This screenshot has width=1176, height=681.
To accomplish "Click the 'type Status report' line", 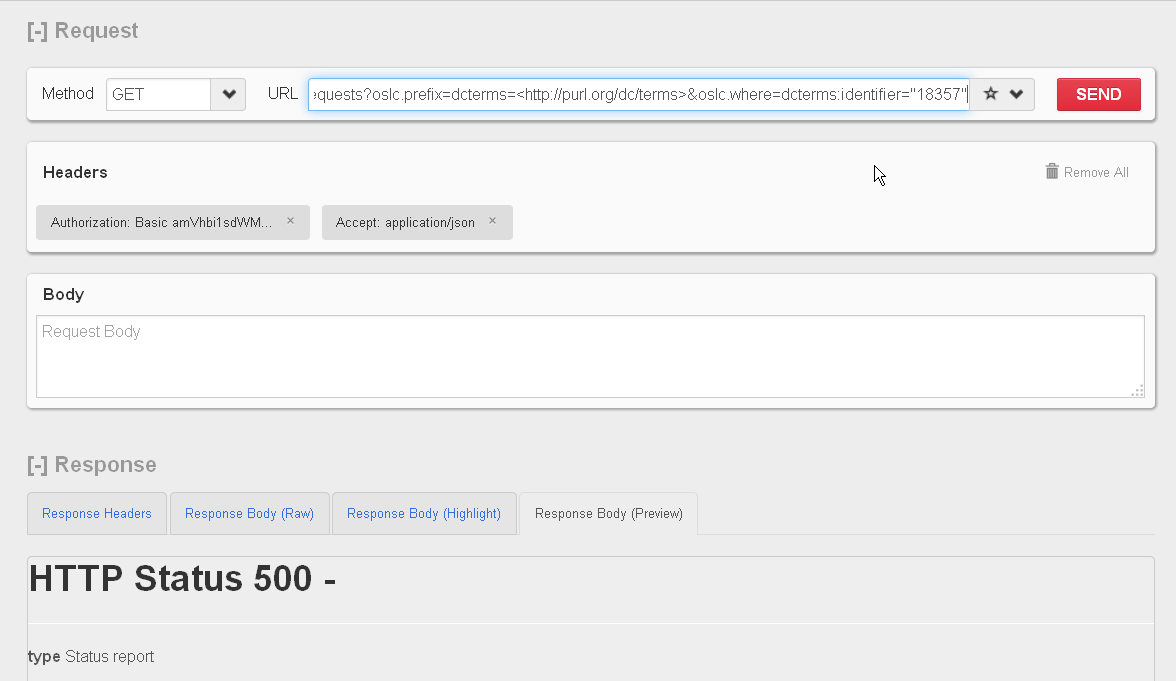I will click(x=91, y=657).
